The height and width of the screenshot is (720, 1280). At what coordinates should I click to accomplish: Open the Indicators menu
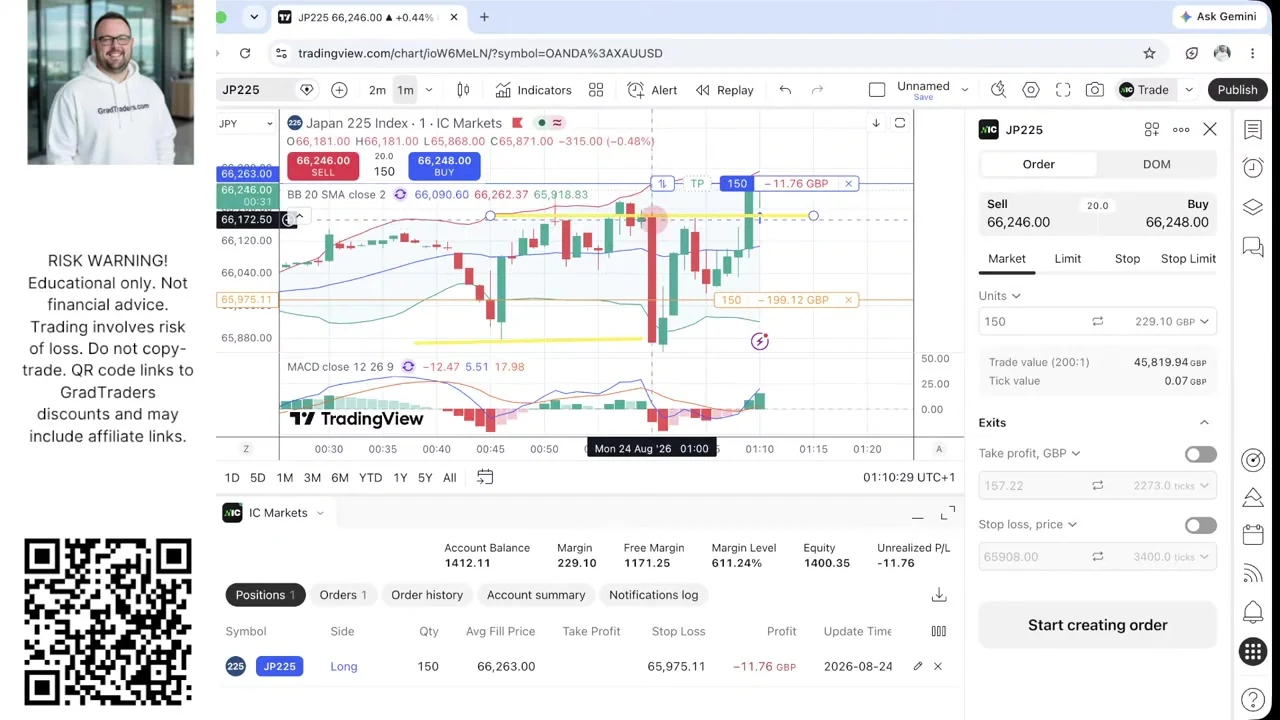[532, 90]
